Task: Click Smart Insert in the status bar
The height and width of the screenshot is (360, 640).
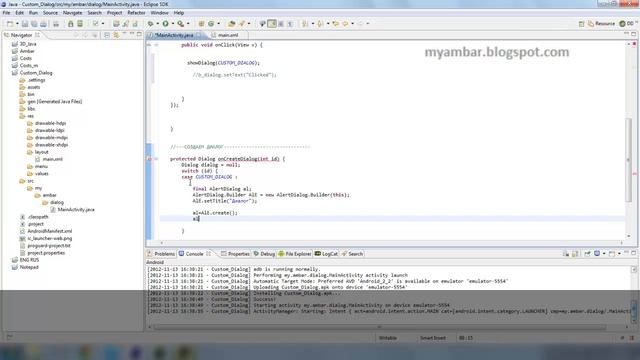Action: (433, 338)
